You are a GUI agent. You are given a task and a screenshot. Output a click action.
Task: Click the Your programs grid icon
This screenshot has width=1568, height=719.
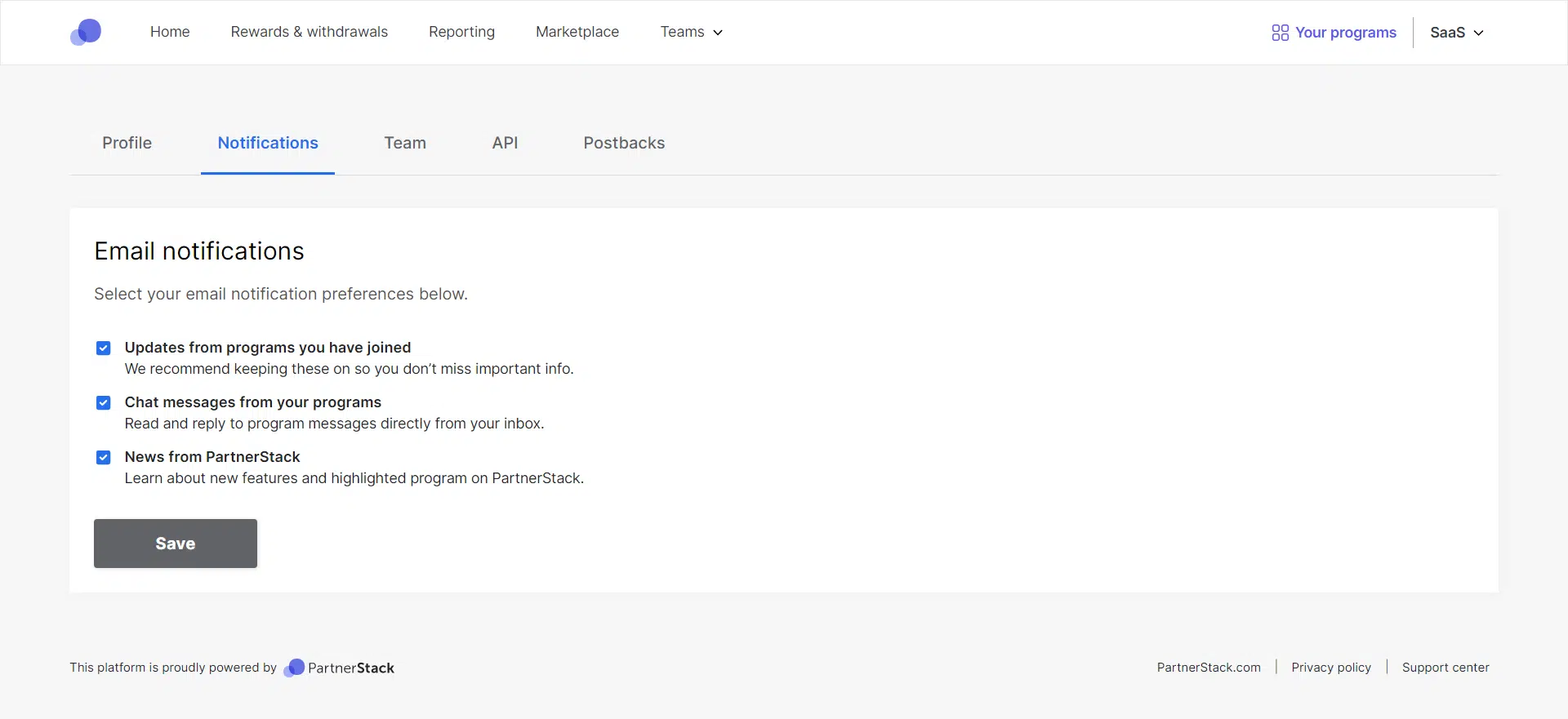click(1280, 33)
